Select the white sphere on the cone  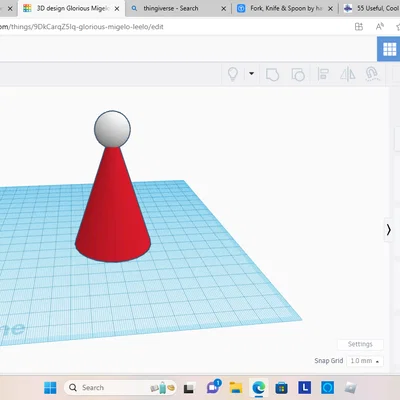tap(112, 129)
